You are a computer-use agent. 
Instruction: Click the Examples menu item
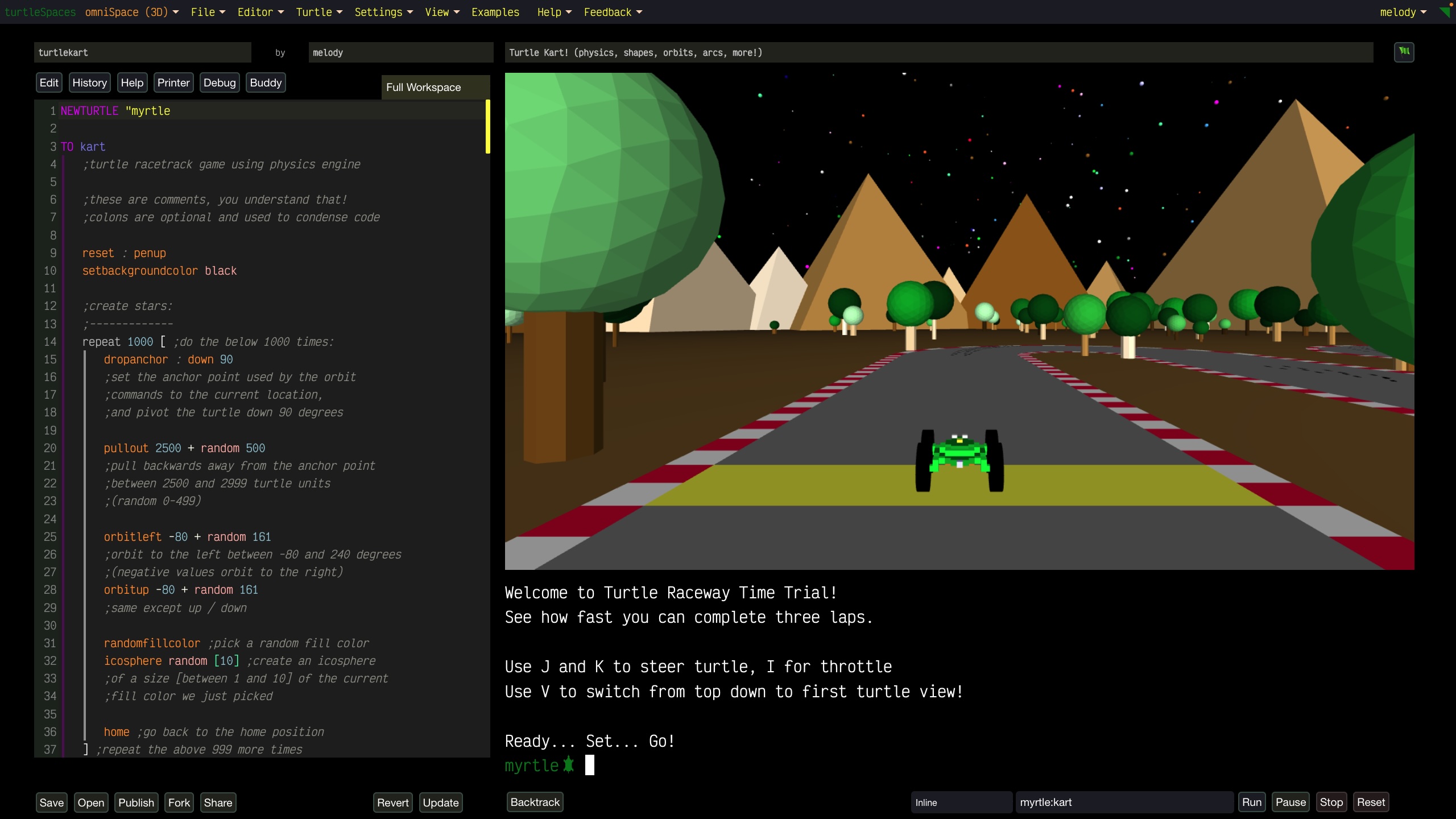coord(495,12)
